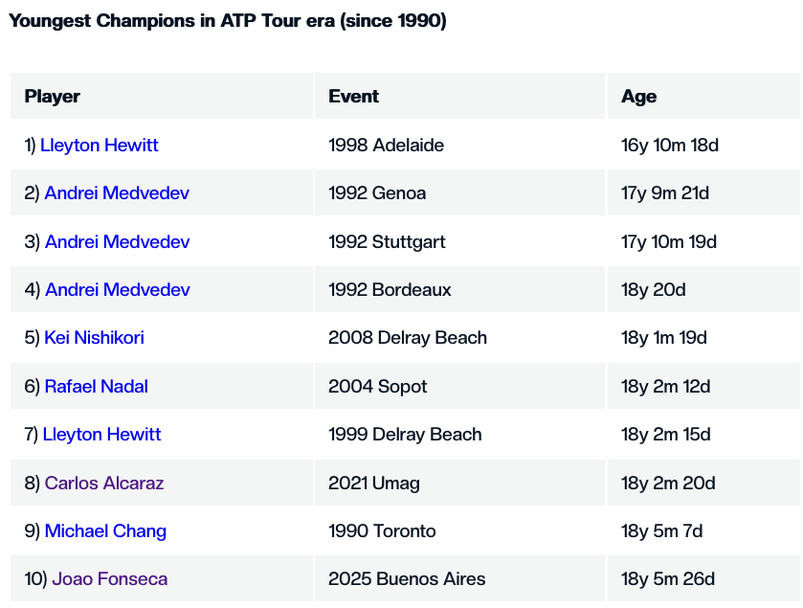Visit the Carlos Alcaraz player link
803x608 pixels.
tap(104, 483)
